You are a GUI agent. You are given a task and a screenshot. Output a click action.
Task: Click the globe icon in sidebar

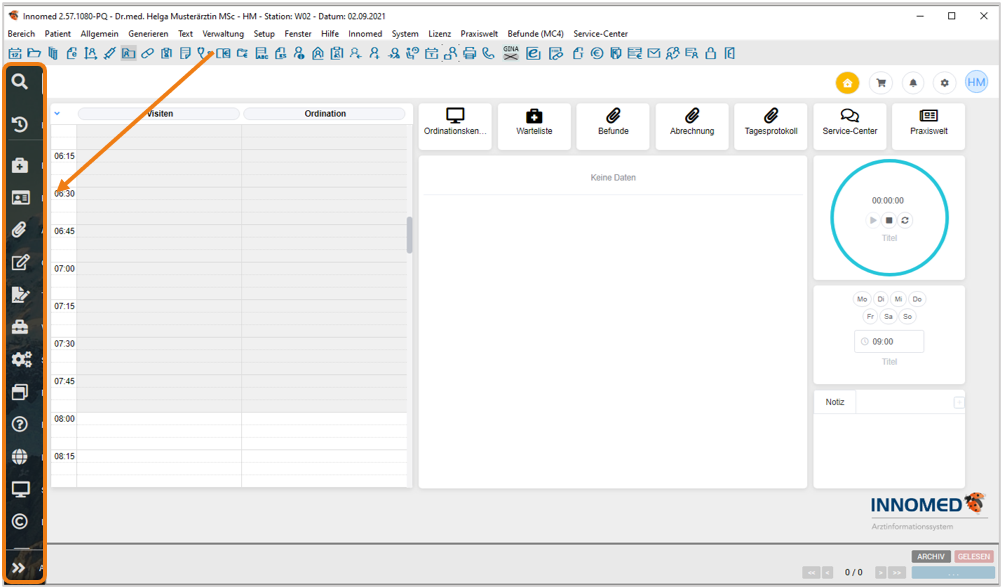click(x=20, y=456)
